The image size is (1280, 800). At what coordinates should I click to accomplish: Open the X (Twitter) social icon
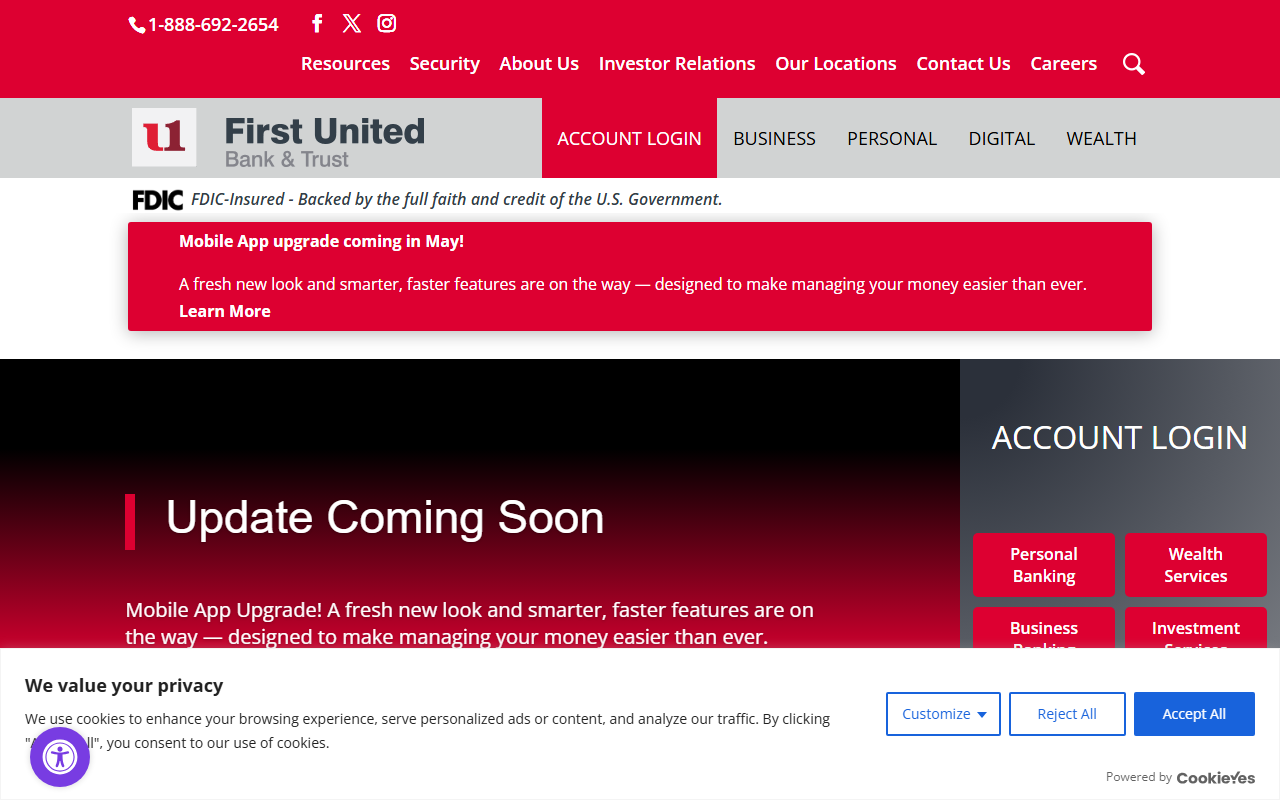[x=352, y=23]
